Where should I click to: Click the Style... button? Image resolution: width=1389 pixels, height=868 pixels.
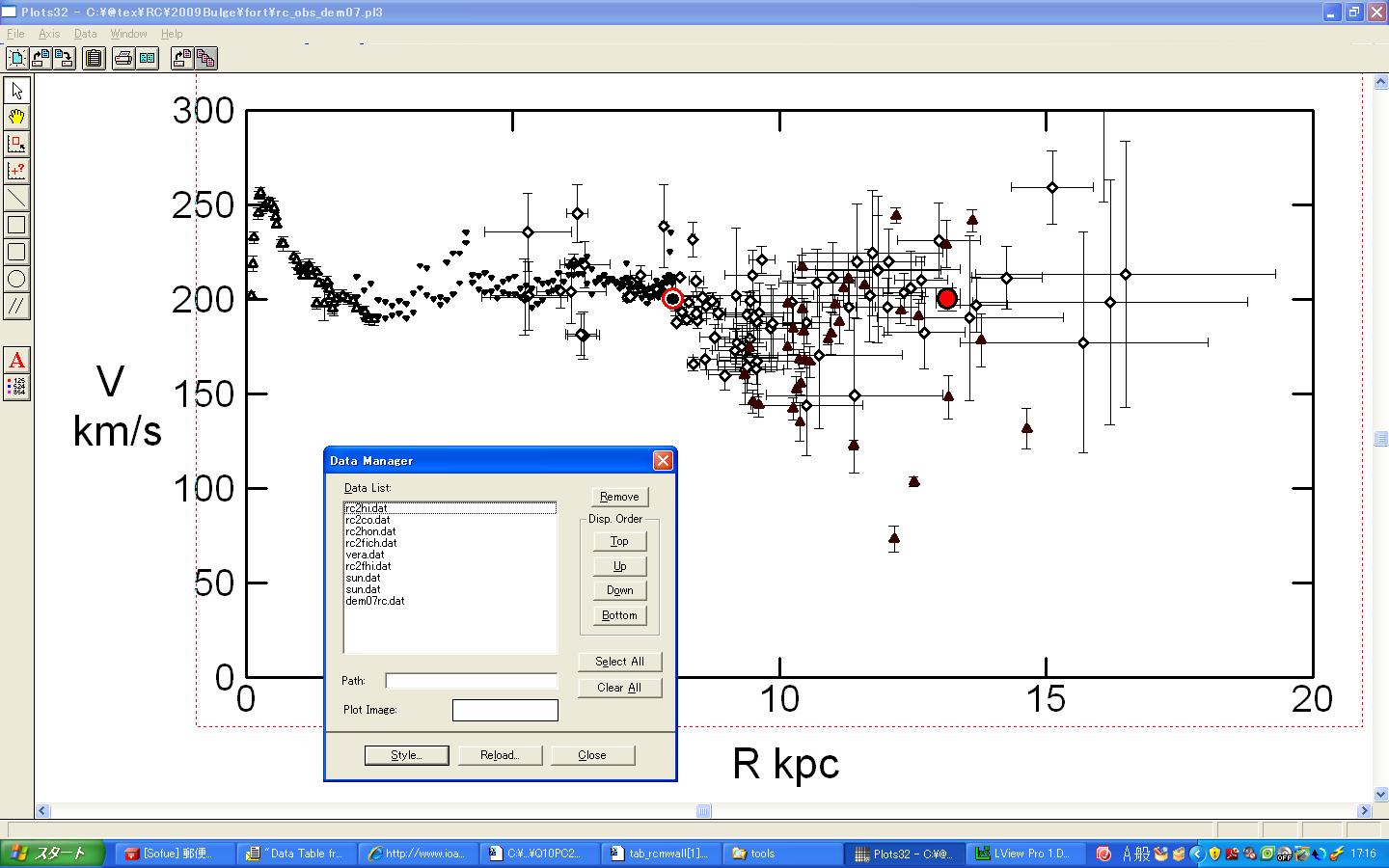tap(406, 755)
